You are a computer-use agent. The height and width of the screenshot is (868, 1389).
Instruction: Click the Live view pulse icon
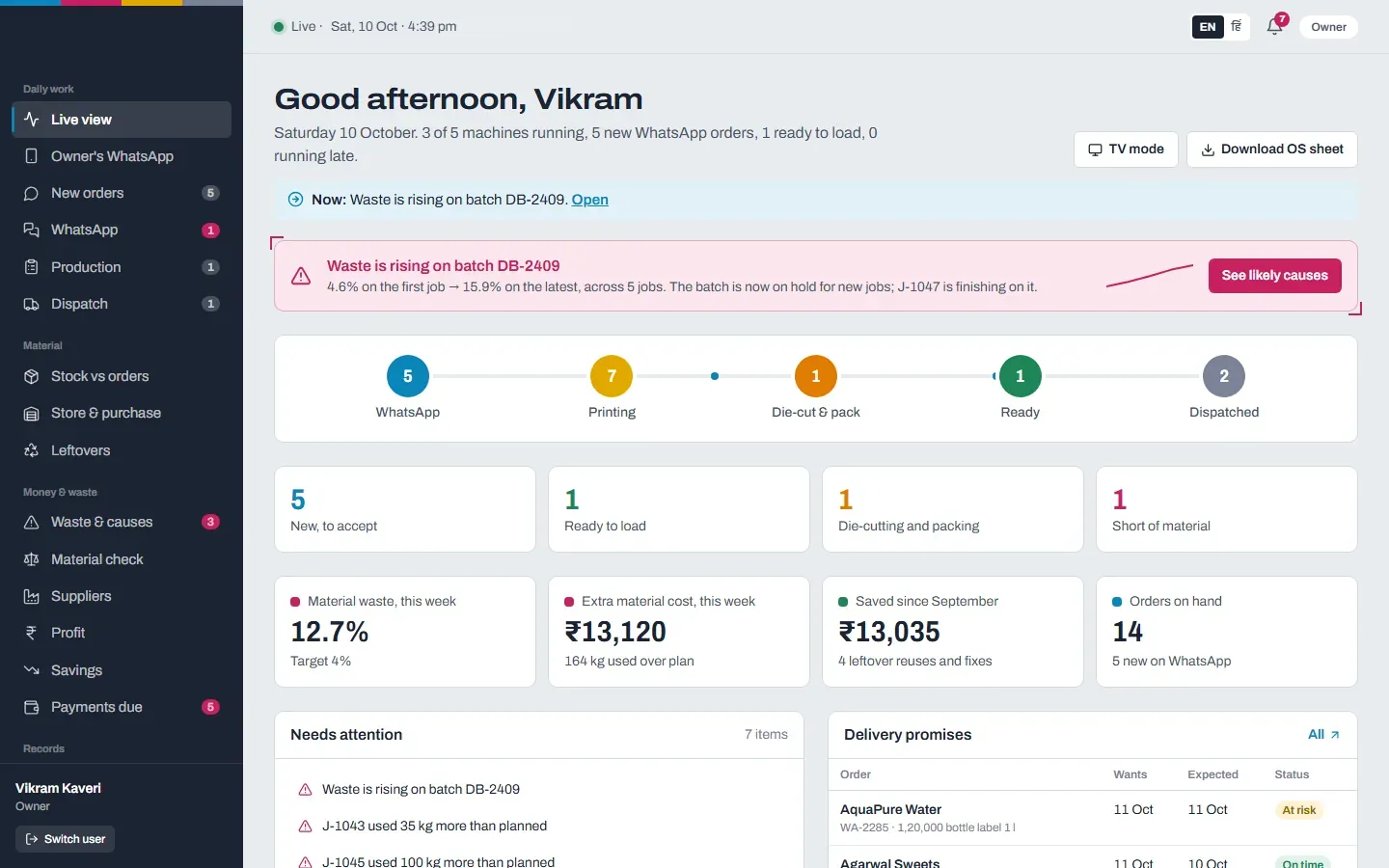tap(31, 120)
